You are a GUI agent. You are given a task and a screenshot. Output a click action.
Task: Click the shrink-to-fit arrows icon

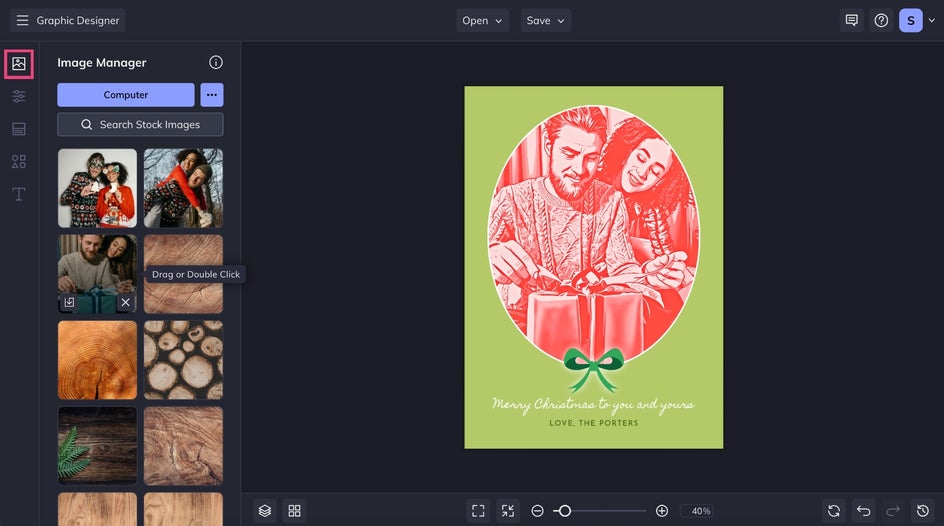508,511
